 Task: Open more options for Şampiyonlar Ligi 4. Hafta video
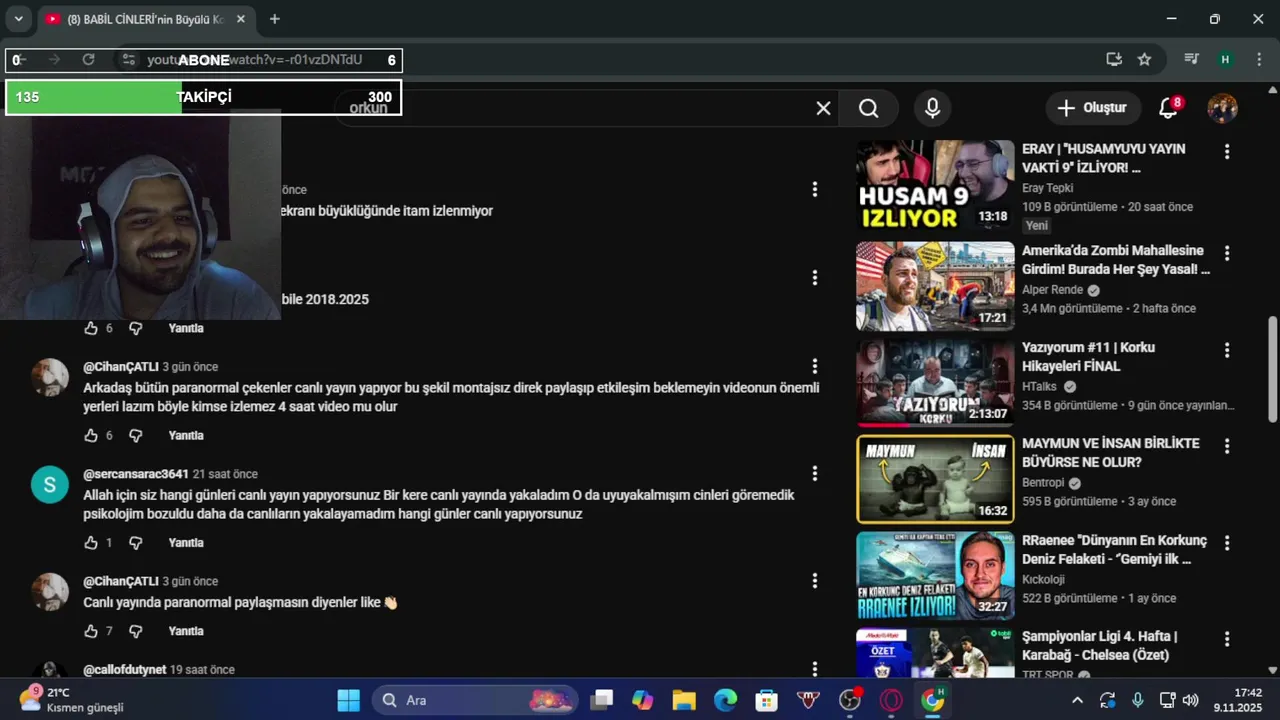[1227, 639]
